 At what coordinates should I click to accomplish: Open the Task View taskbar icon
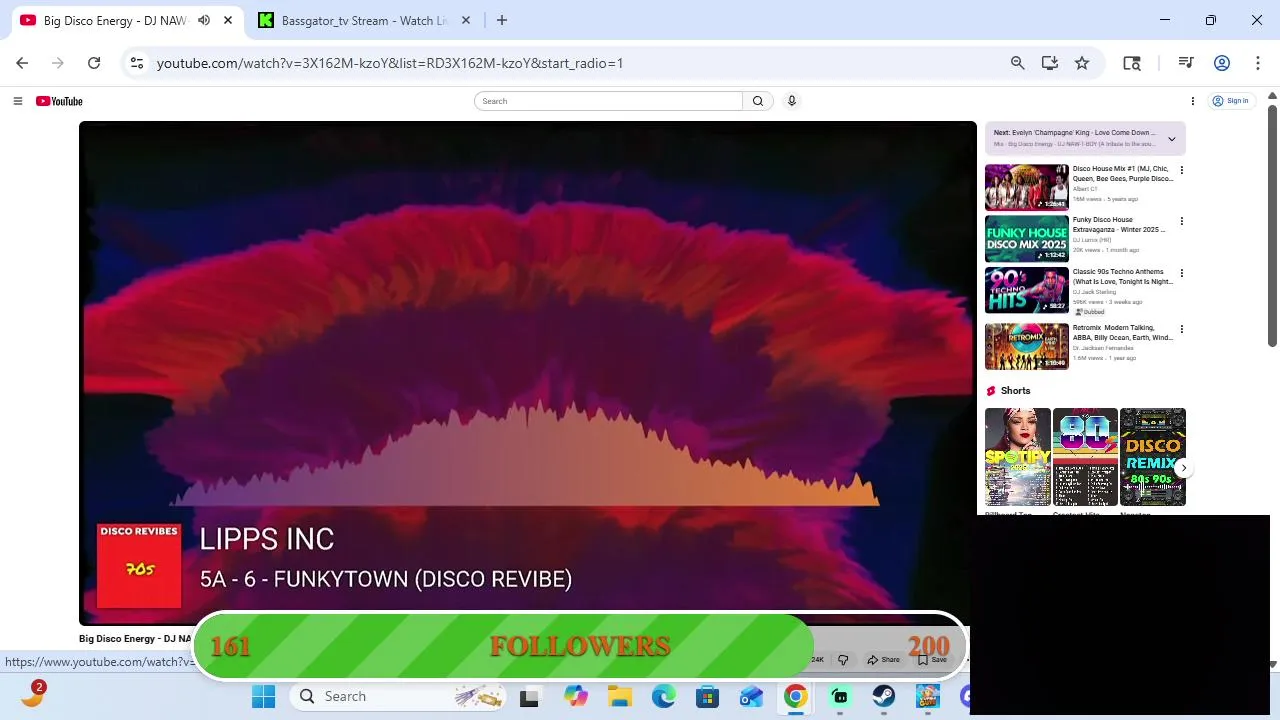pyautogui.click(x=529, y=697)
